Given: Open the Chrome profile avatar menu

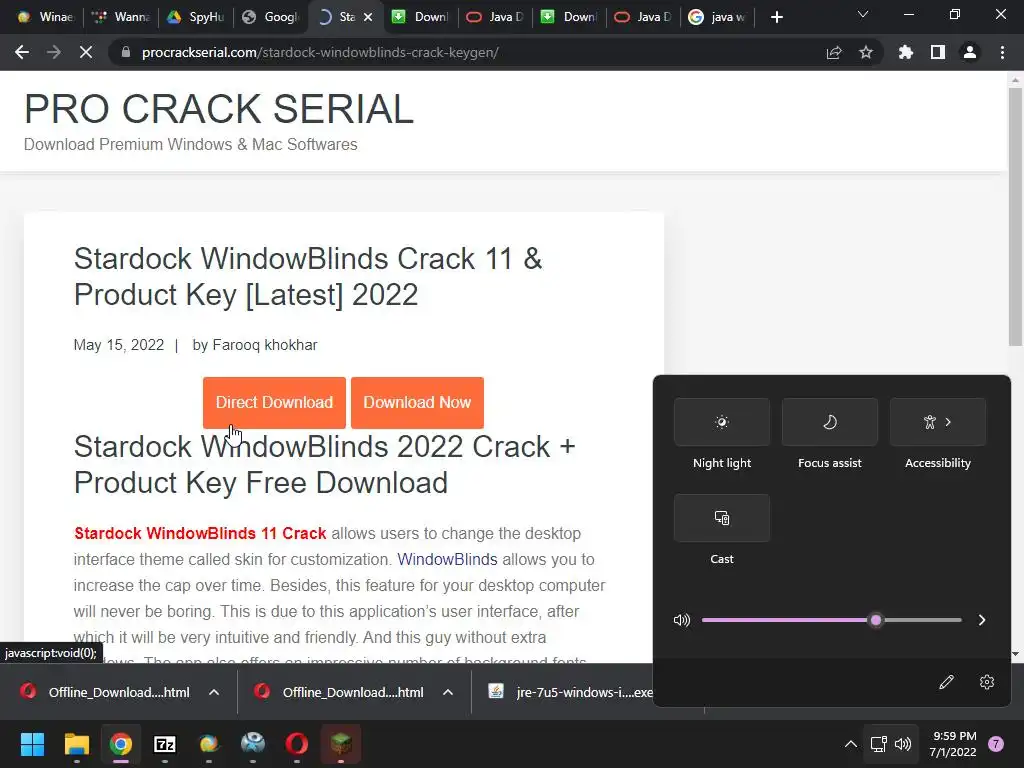Looking at the screenshot, I should coord(970,52).
